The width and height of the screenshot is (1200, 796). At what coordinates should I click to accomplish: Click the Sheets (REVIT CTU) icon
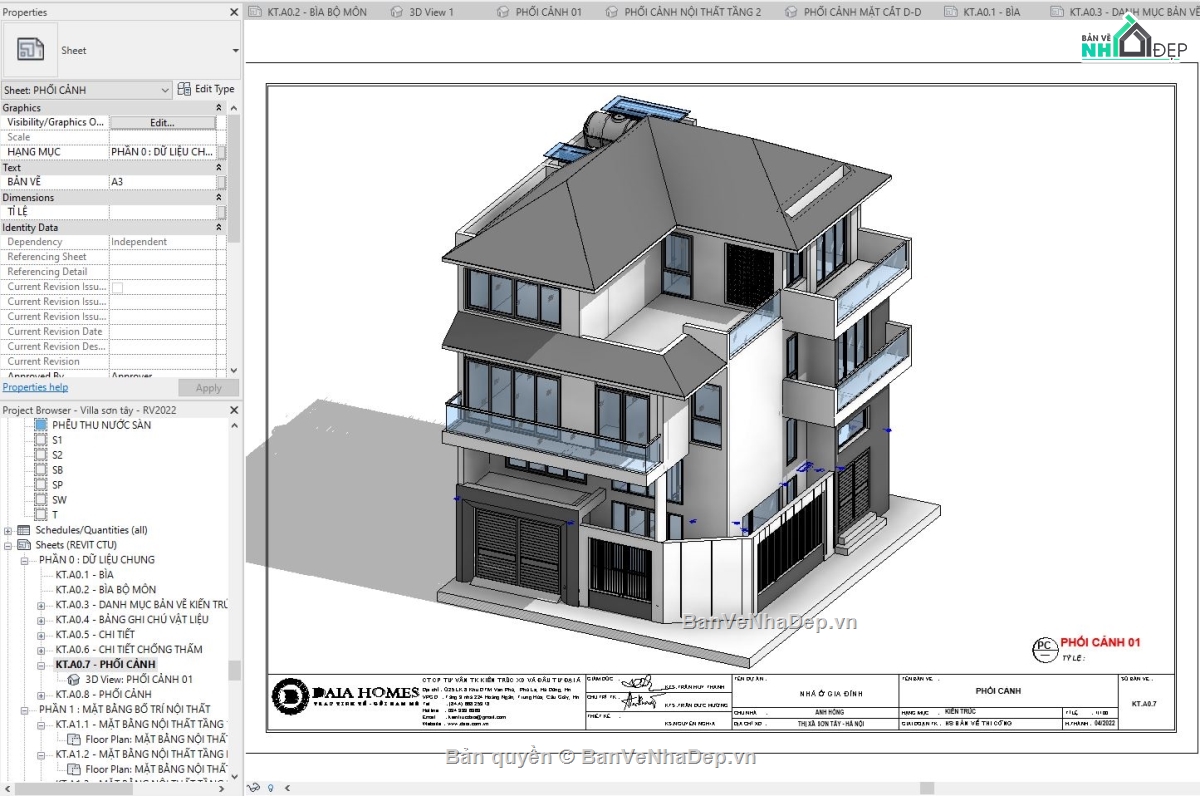[24, 545]
